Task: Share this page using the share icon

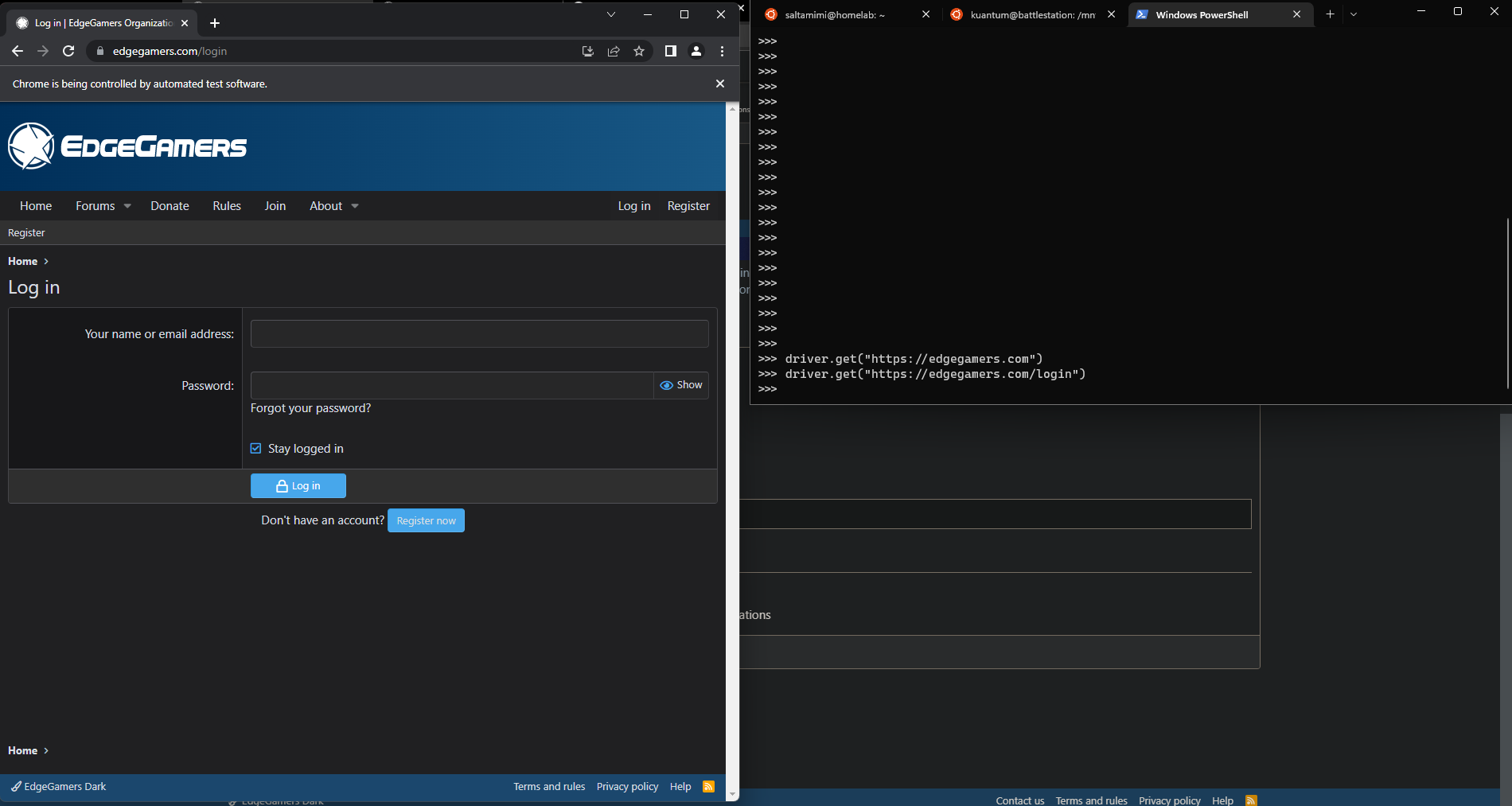Action: (614, 51)
